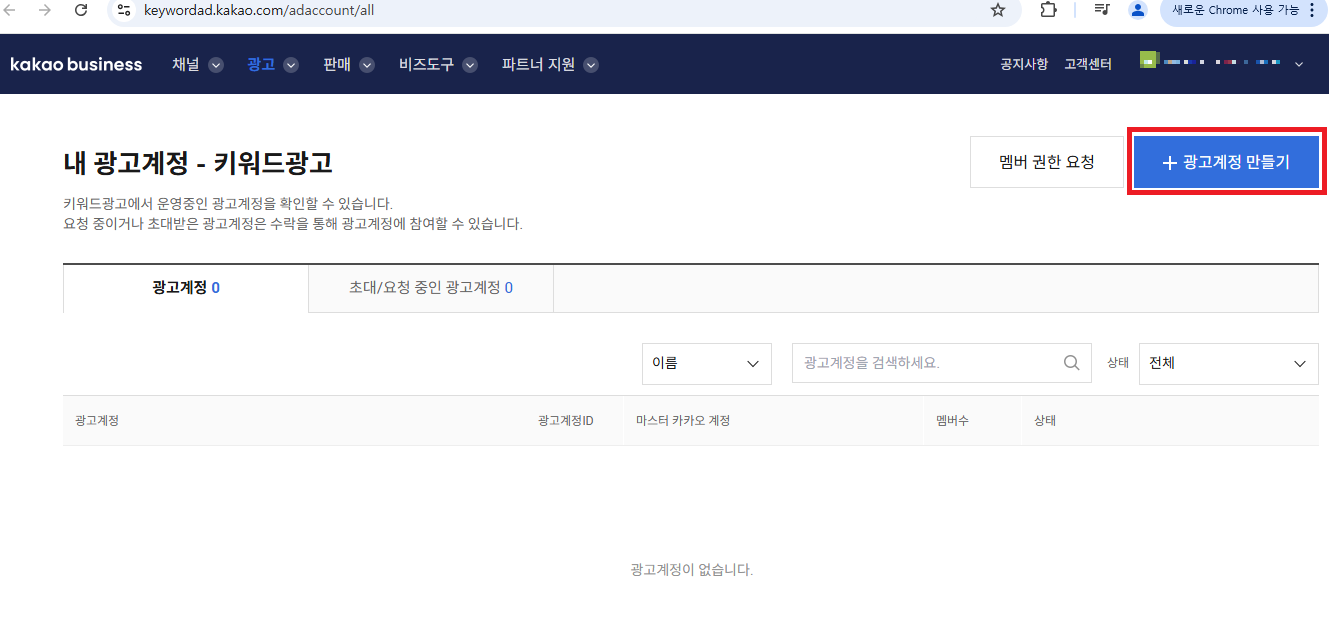Expand the account dropdown chevron
The height and width of the screenshot is (640, 1329).
(x=1299, y=65)
